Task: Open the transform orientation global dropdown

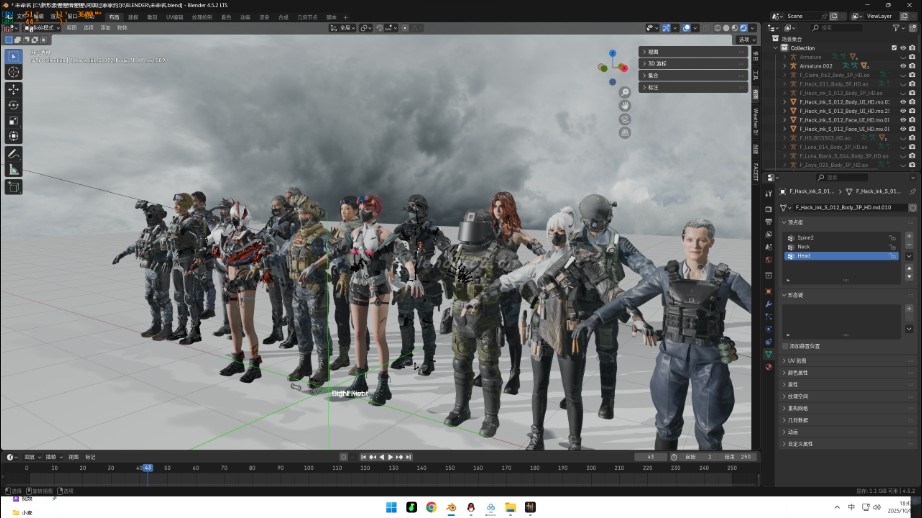Action: [x=342, y=28]
